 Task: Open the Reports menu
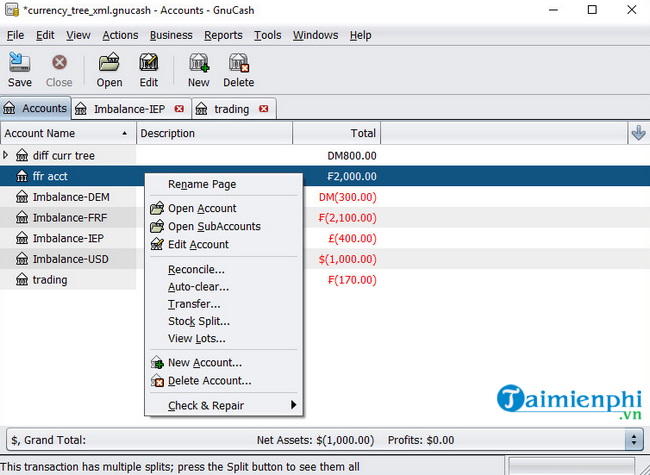[223, 35]
